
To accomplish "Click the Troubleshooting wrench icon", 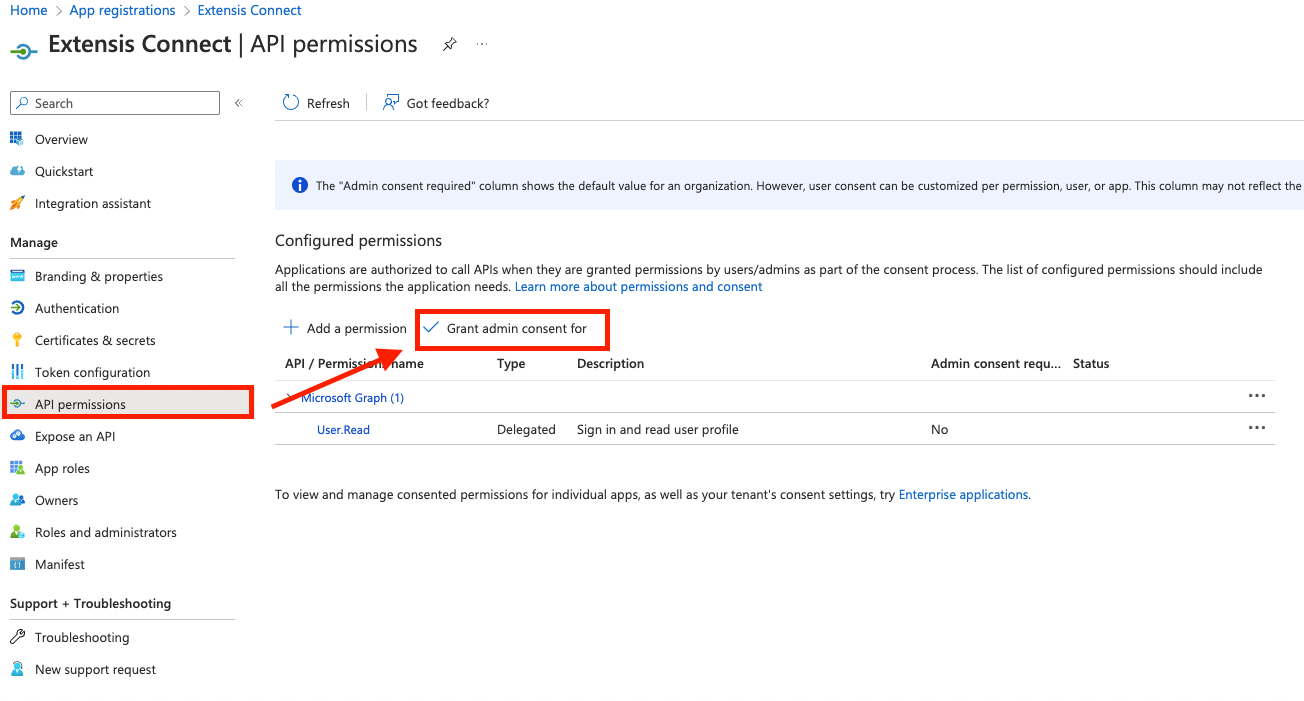I will tap(17, 637).
